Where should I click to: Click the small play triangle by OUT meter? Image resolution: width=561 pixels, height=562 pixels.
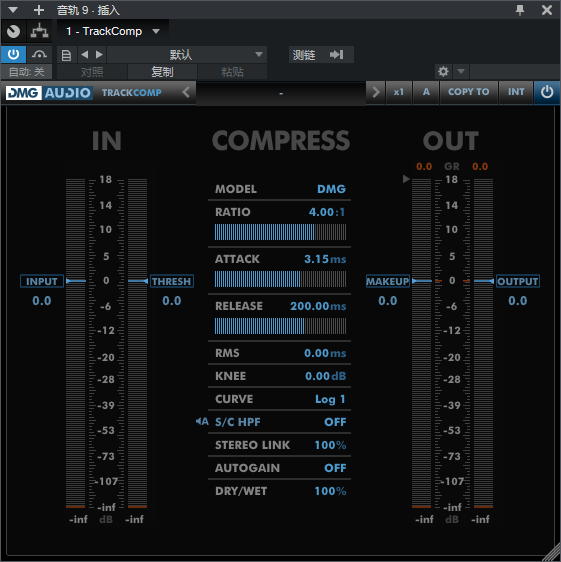click(406, 178)
